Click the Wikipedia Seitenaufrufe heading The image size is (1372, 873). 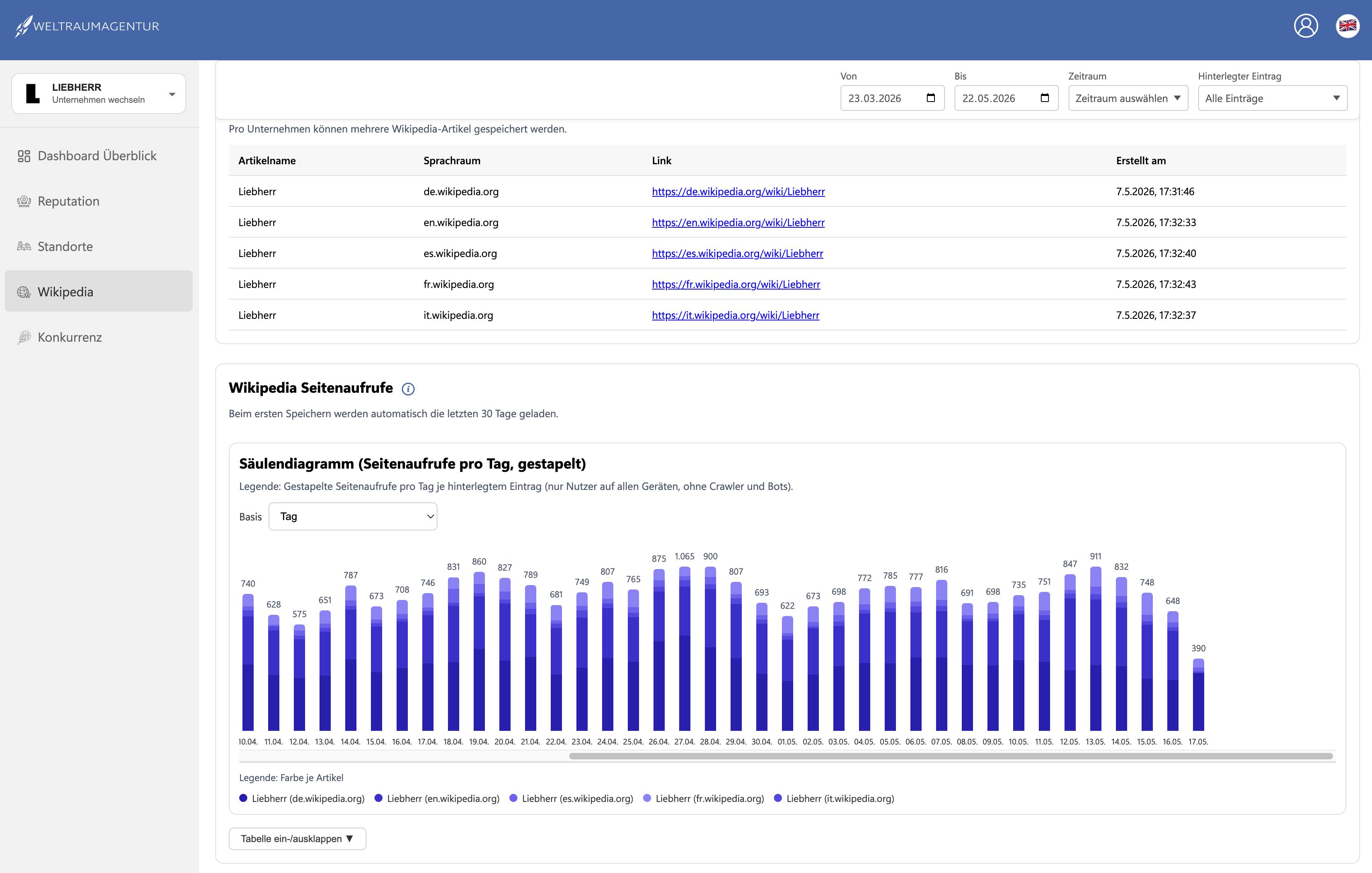(311, 388)
